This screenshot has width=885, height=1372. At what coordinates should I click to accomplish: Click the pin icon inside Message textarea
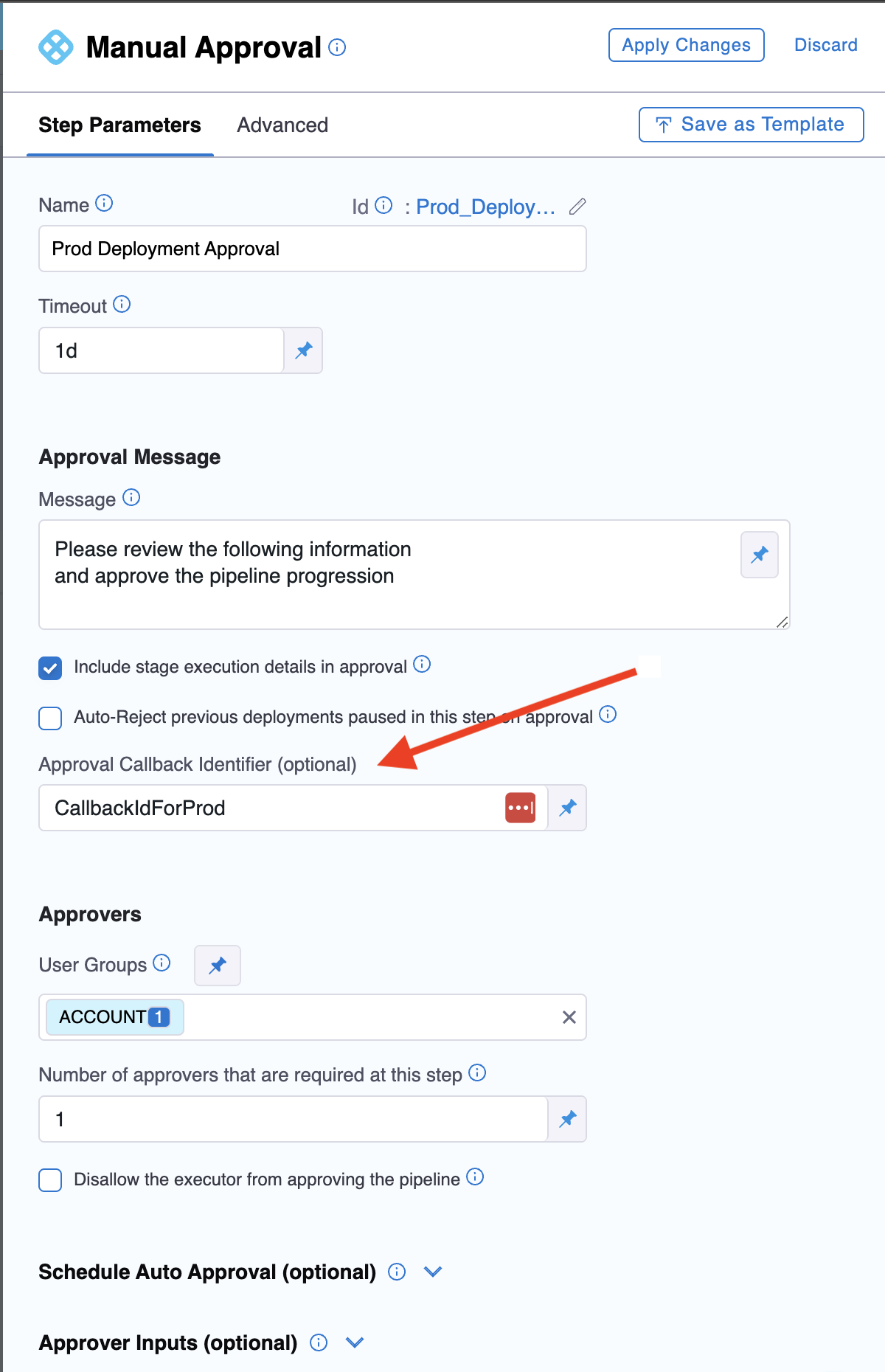click(759, 555)
